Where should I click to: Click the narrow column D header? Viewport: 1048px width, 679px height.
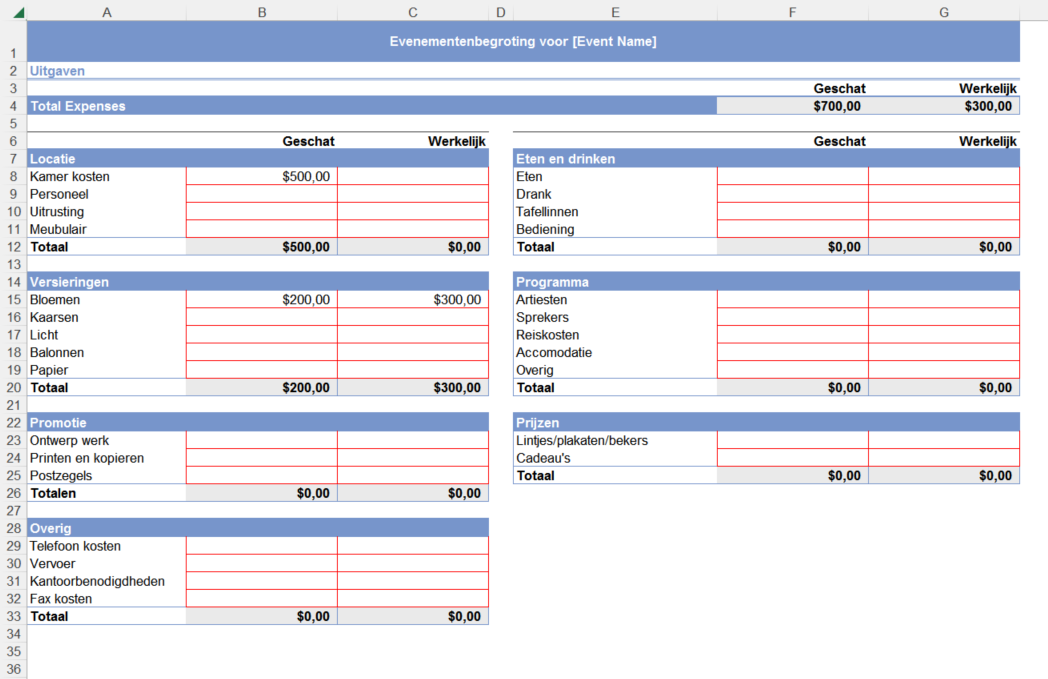tap(501, 12)
